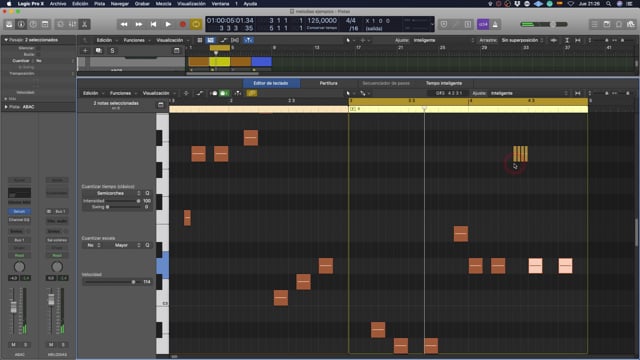The image size is (640, 360).
Task: Open the Archivo menu
Action: (x=58, y=4)
